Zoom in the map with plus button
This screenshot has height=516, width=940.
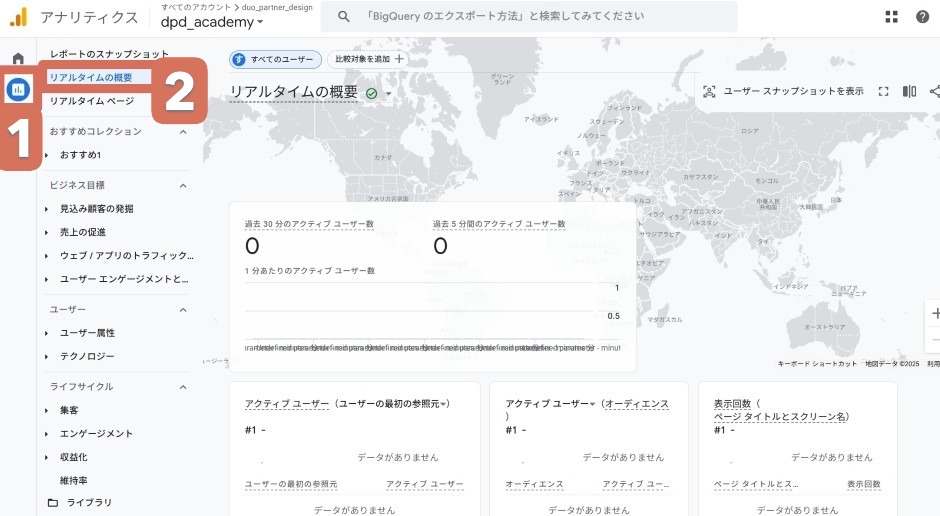coord(934,313)
